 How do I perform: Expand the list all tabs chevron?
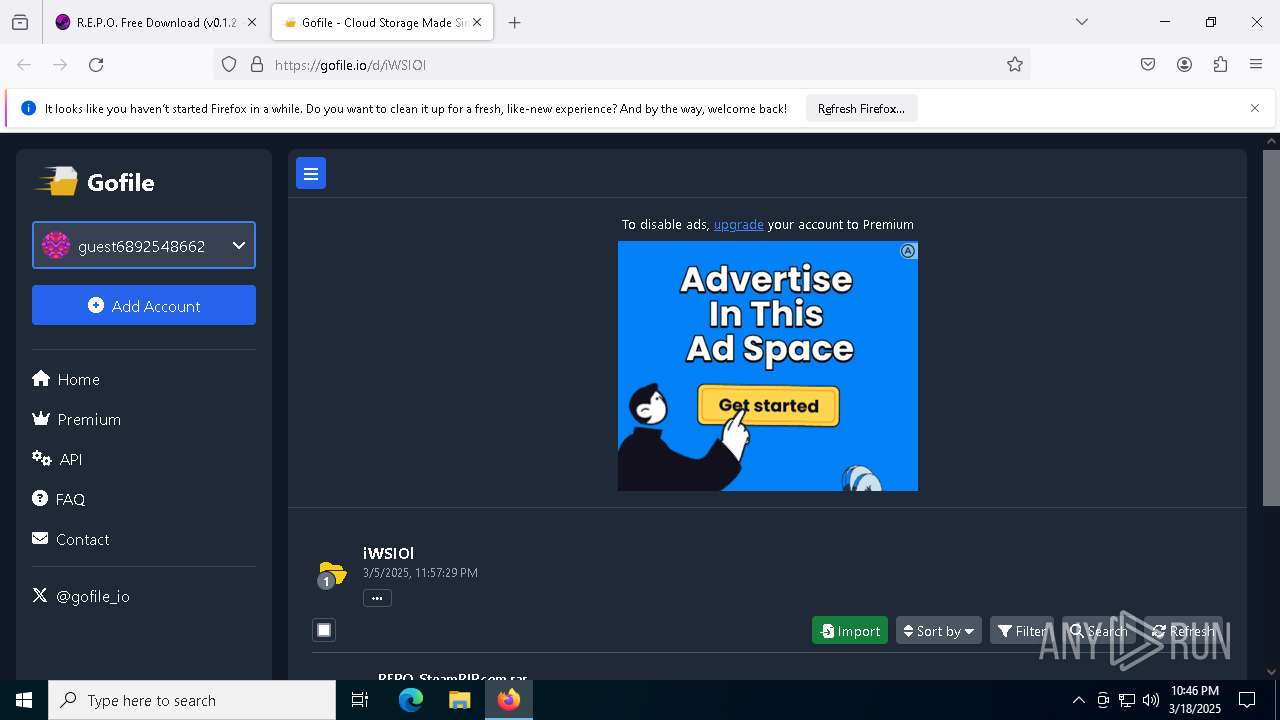point(1082,22)
